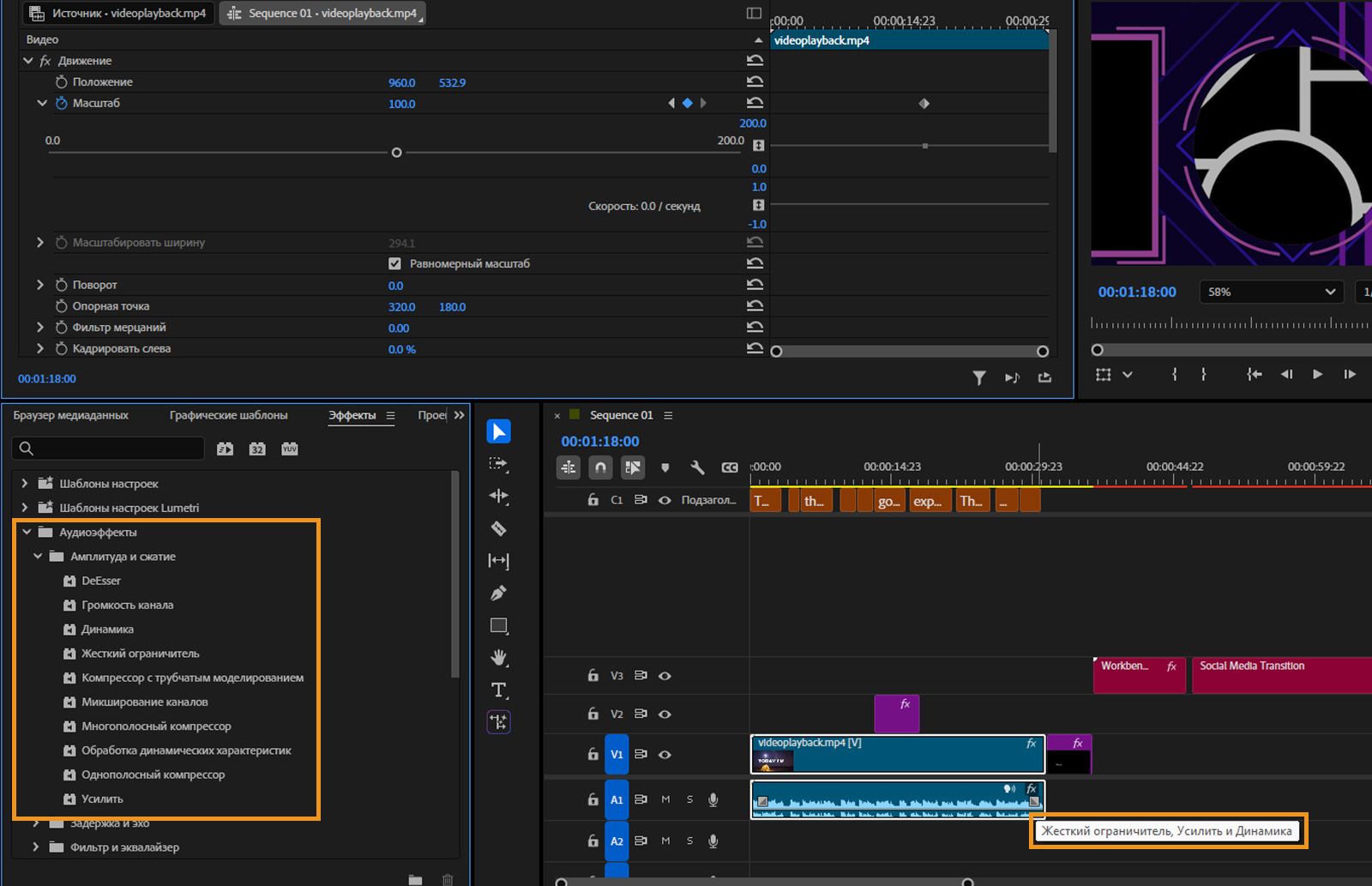This screenshot has height=886, width=1372.
Task: Select the Жесткий ограничитель audio effect
Action: tap(140, 654)
